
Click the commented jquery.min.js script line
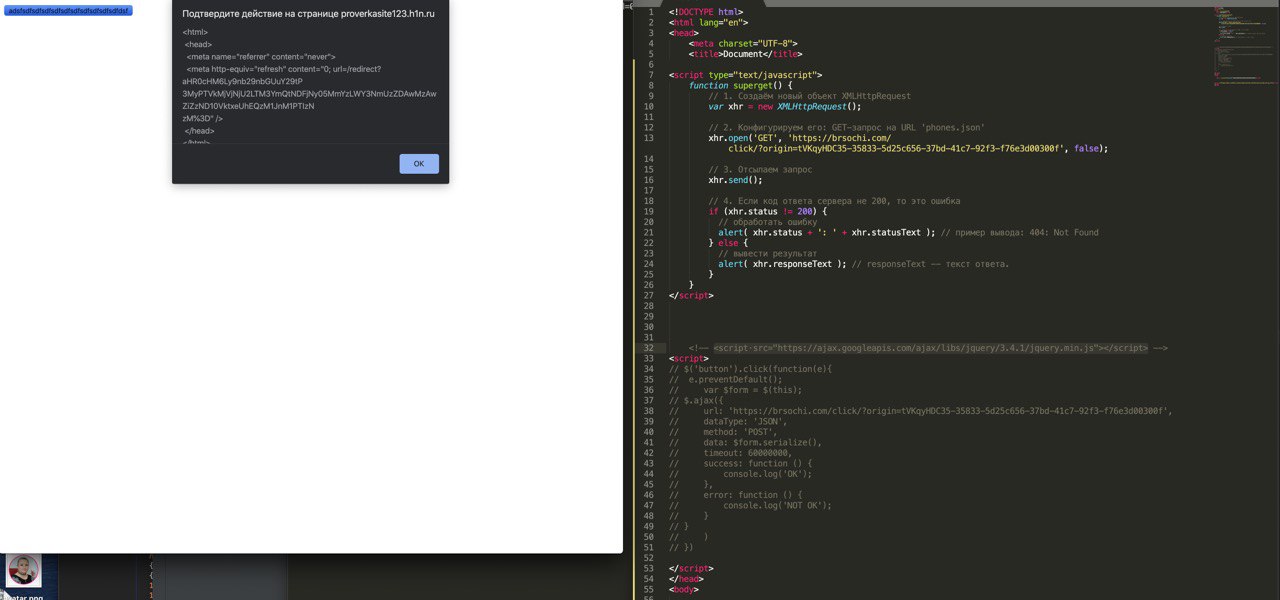click(x=927, y=348)
